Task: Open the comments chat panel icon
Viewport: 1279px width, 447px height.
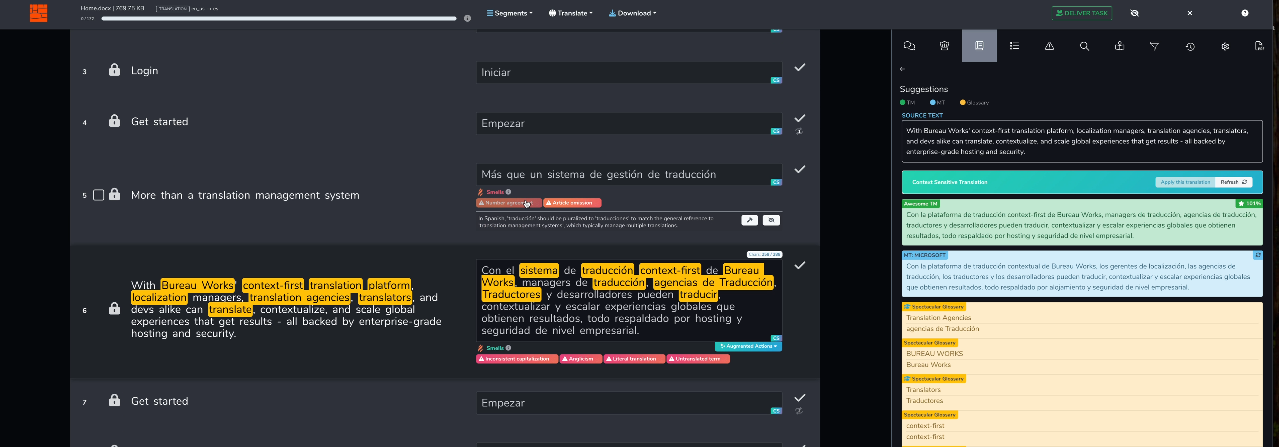Action: pos(909,46)
